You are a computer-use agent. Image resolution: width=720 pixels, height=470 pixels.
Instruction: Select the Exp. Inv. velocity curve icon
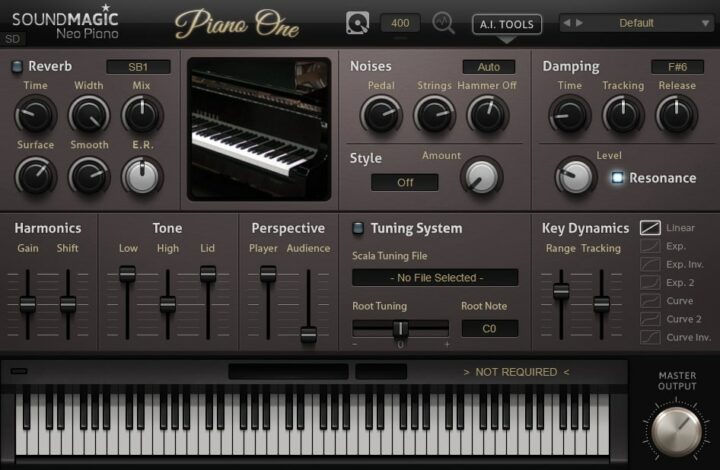(650, 264)
